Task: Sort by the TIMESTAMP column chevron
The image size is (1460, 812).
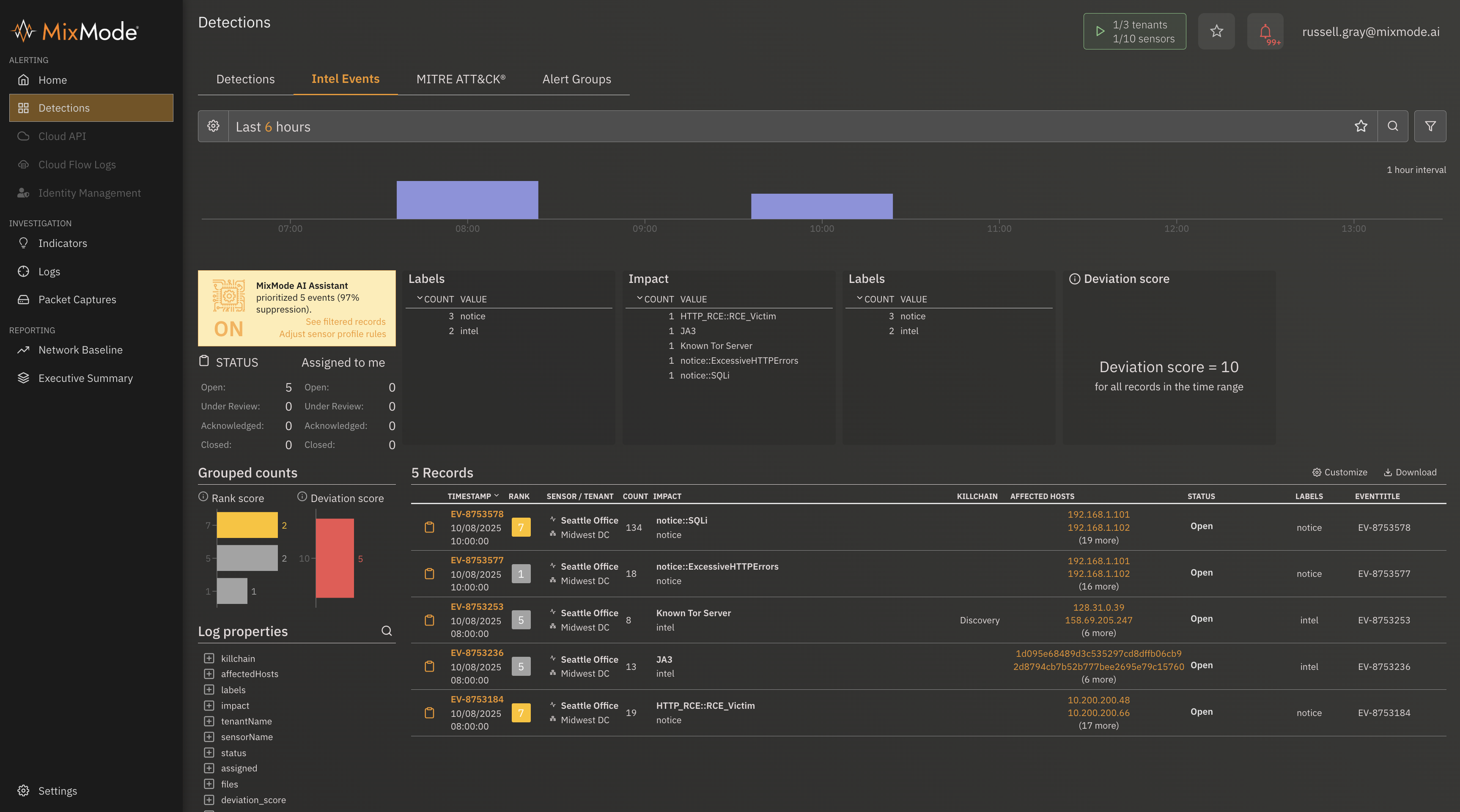Action: [497, 496]
